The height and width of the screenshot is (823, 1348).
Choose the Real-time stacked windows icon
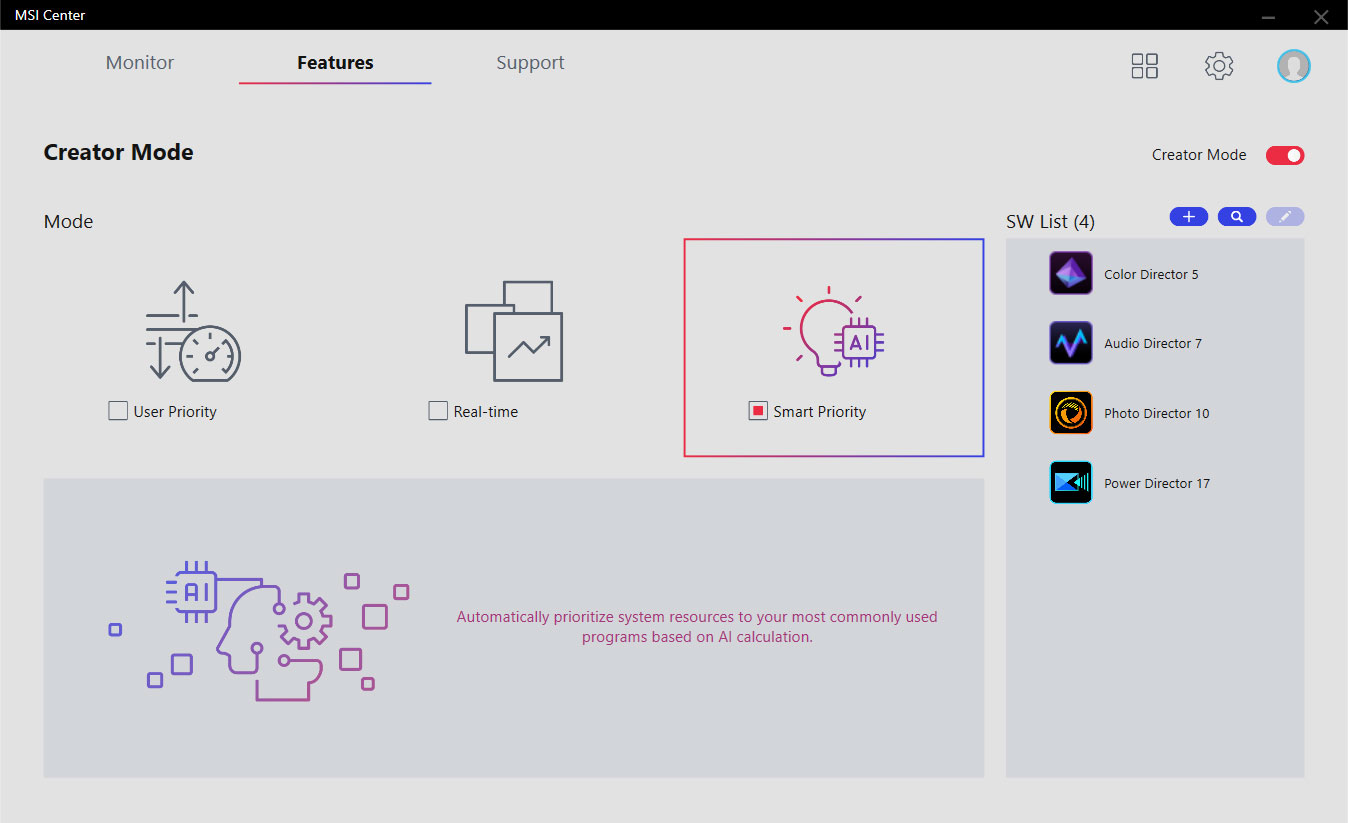514,331
